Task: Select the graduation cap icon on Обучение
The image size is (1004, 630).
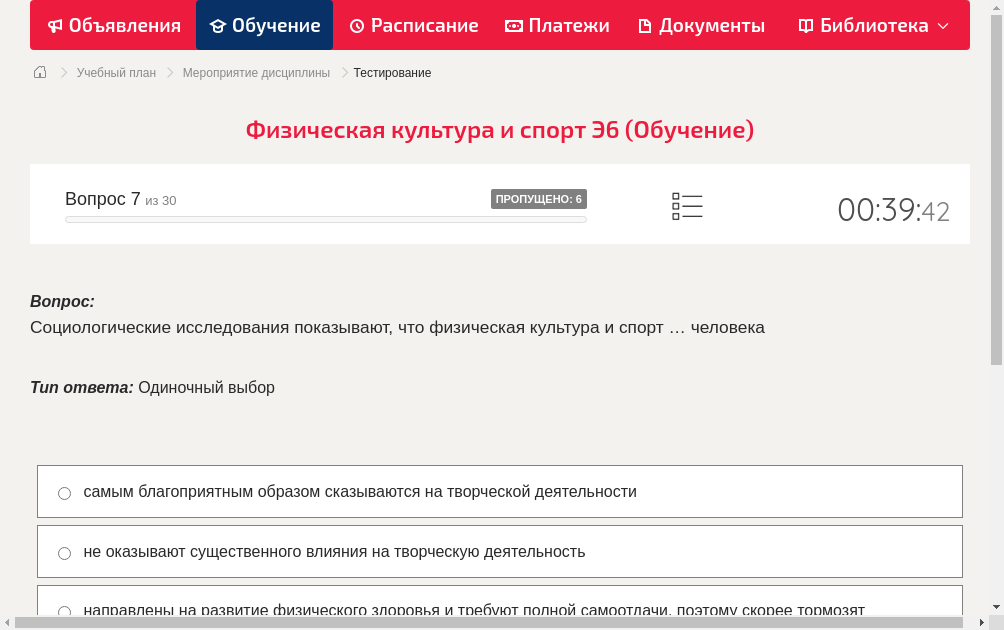Action: click(218, 25)
